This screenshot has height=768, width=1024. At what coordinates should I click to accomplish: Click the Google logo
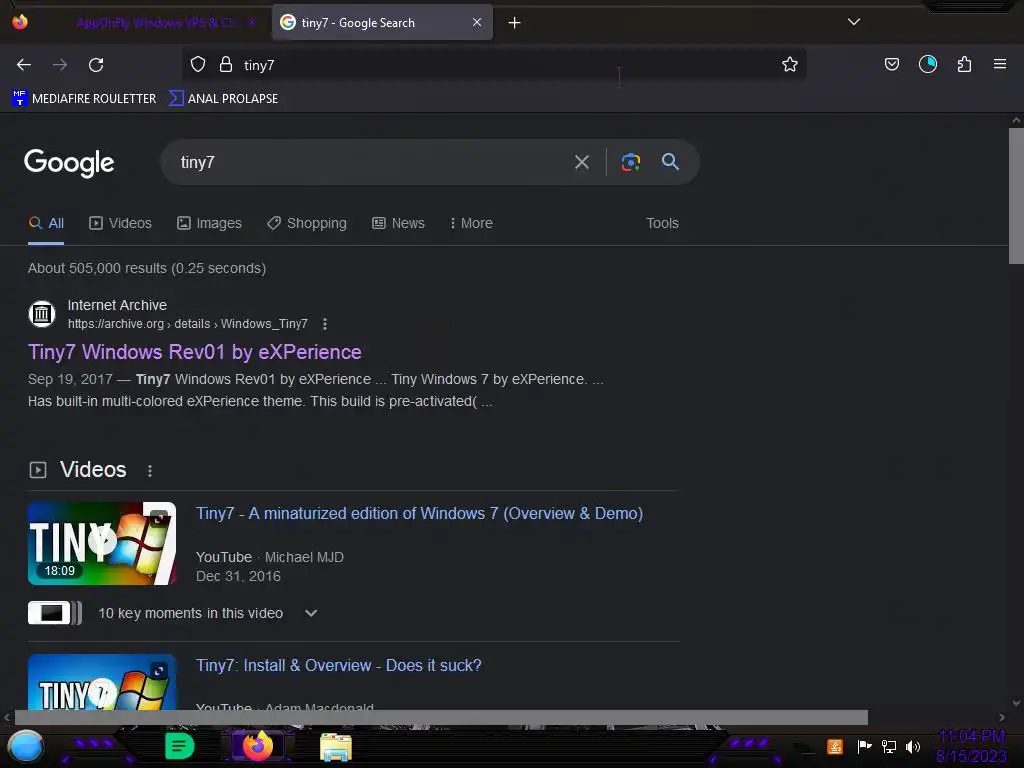coord(69,163)
